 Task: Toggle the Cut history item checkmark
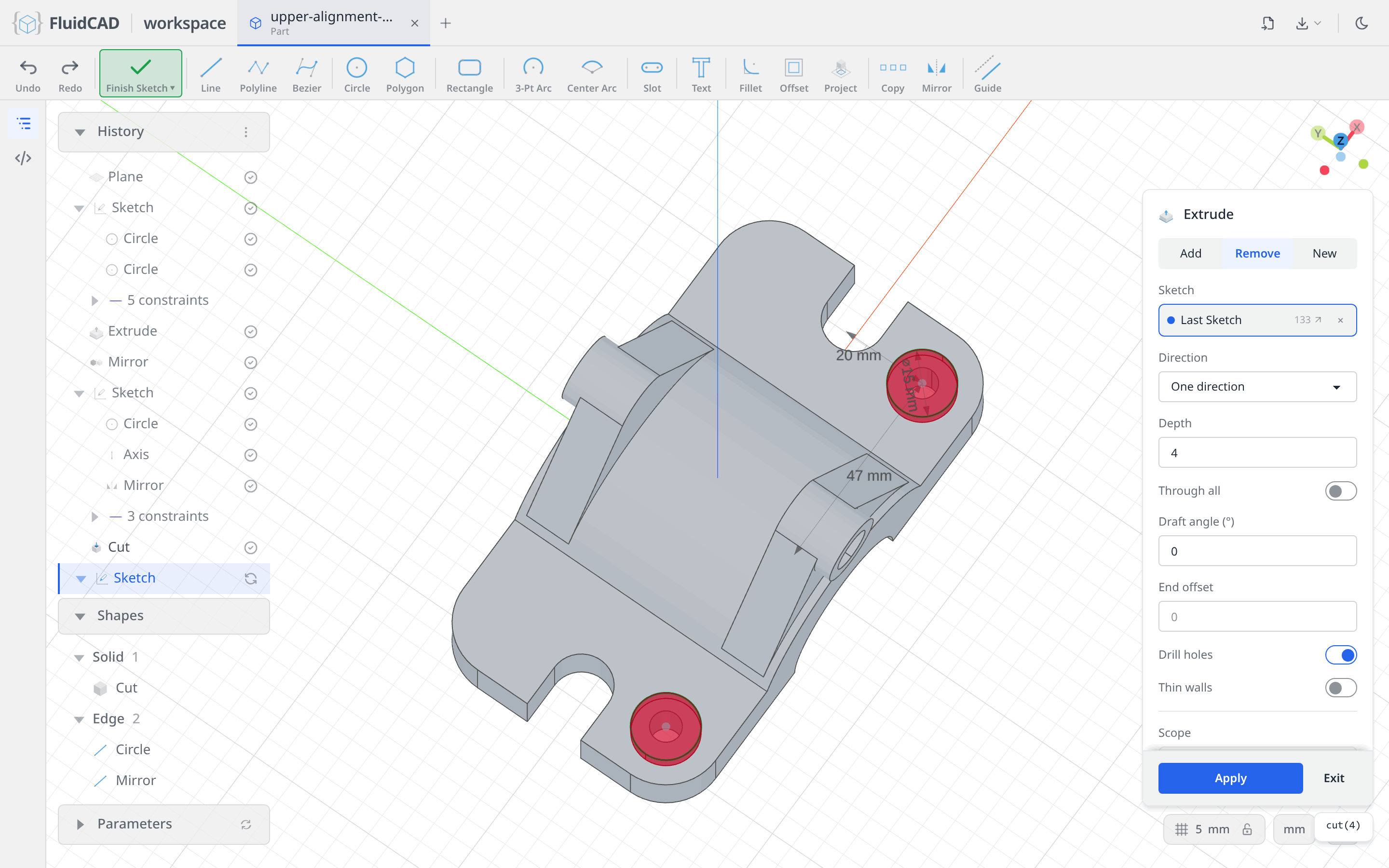250,548
